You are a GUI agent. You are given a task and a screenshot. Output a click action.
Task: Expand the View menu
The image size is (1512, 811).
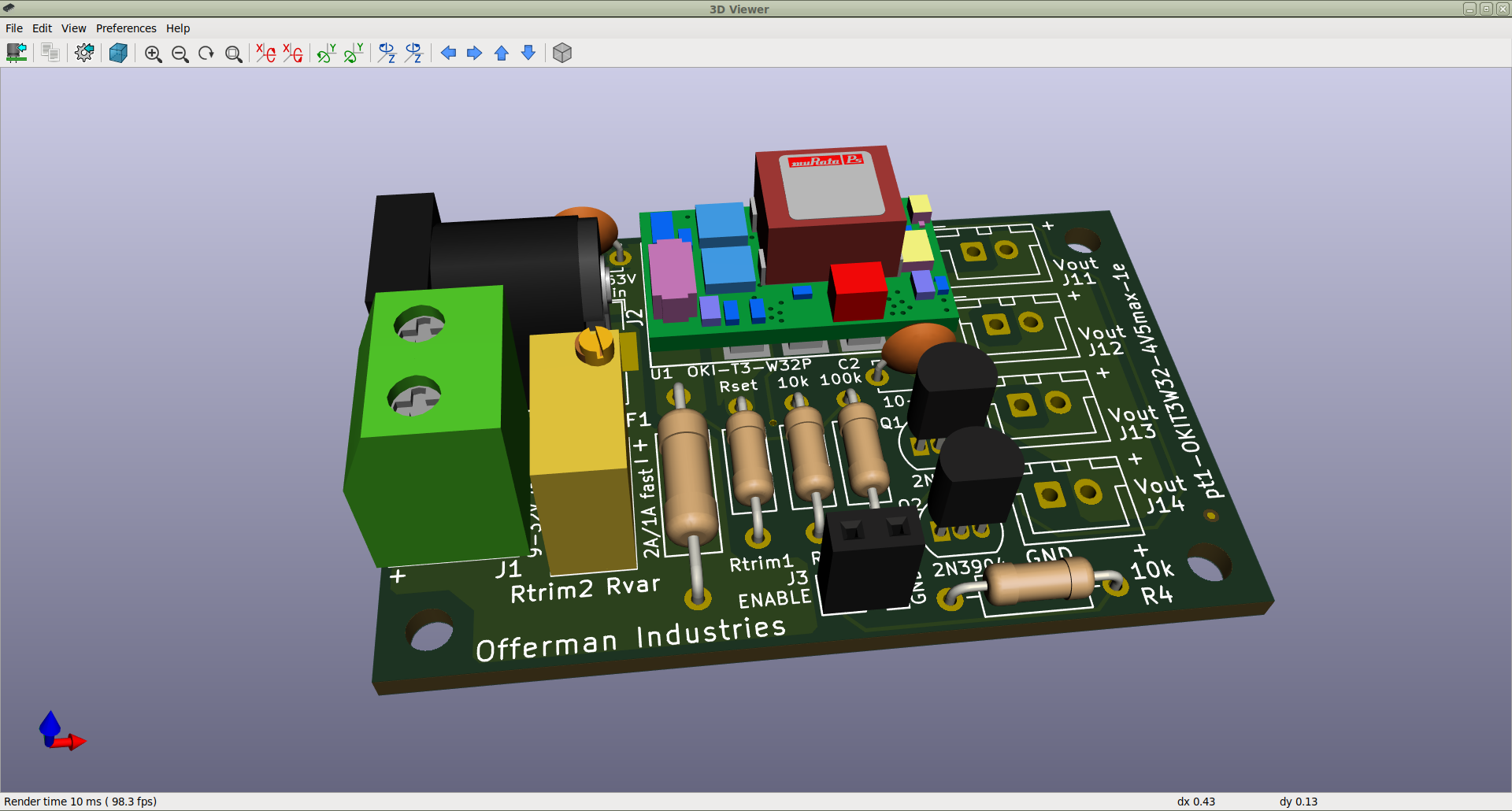click(x=73, y=28)
